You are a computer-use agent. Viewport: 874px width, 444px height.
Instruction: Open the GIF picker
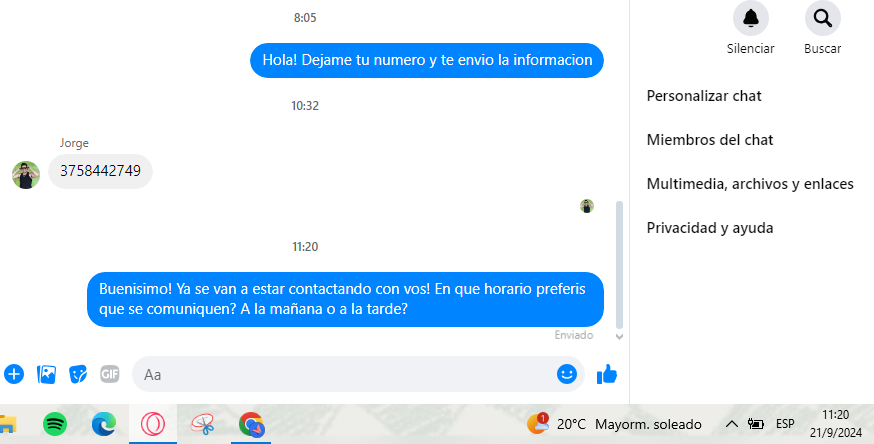click(x=110, y=374)
